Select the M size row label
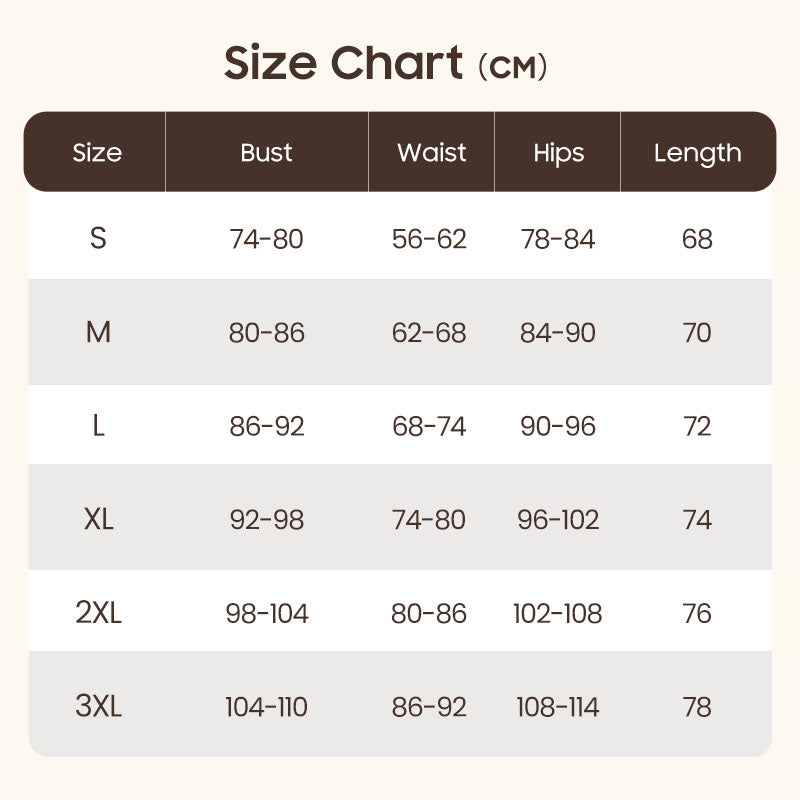Viewport: 800px width, 800px height. point(98,332)
